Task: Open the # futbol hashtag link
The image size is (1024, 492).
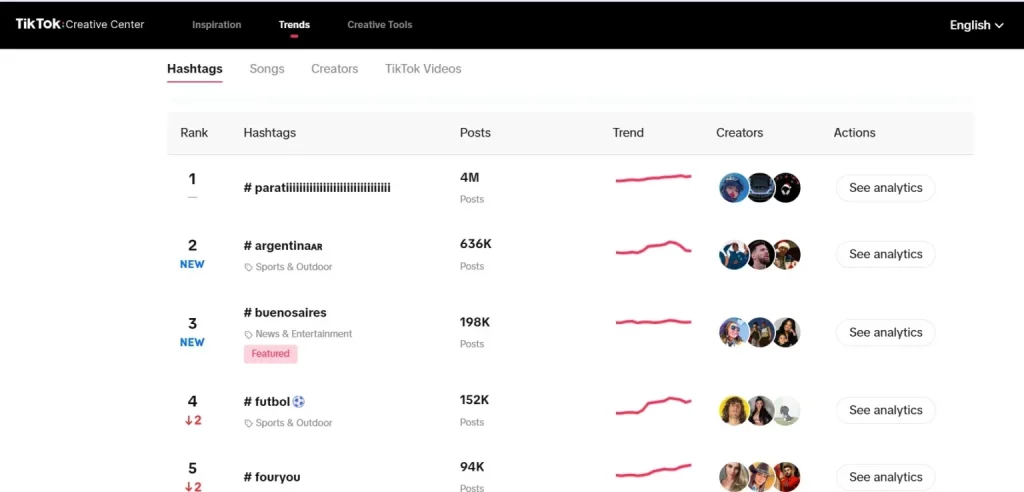Action: (x=274, y=402)
